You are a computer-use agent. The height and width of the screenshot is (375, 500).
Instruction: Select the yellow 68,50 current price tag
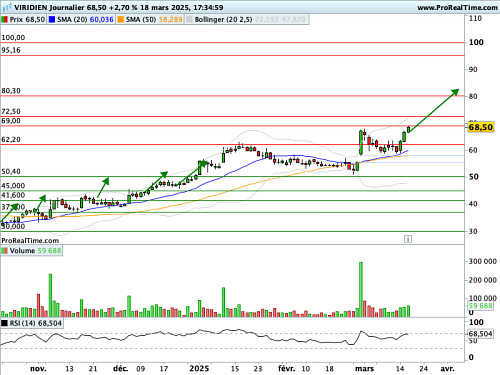tap(480, 127)
